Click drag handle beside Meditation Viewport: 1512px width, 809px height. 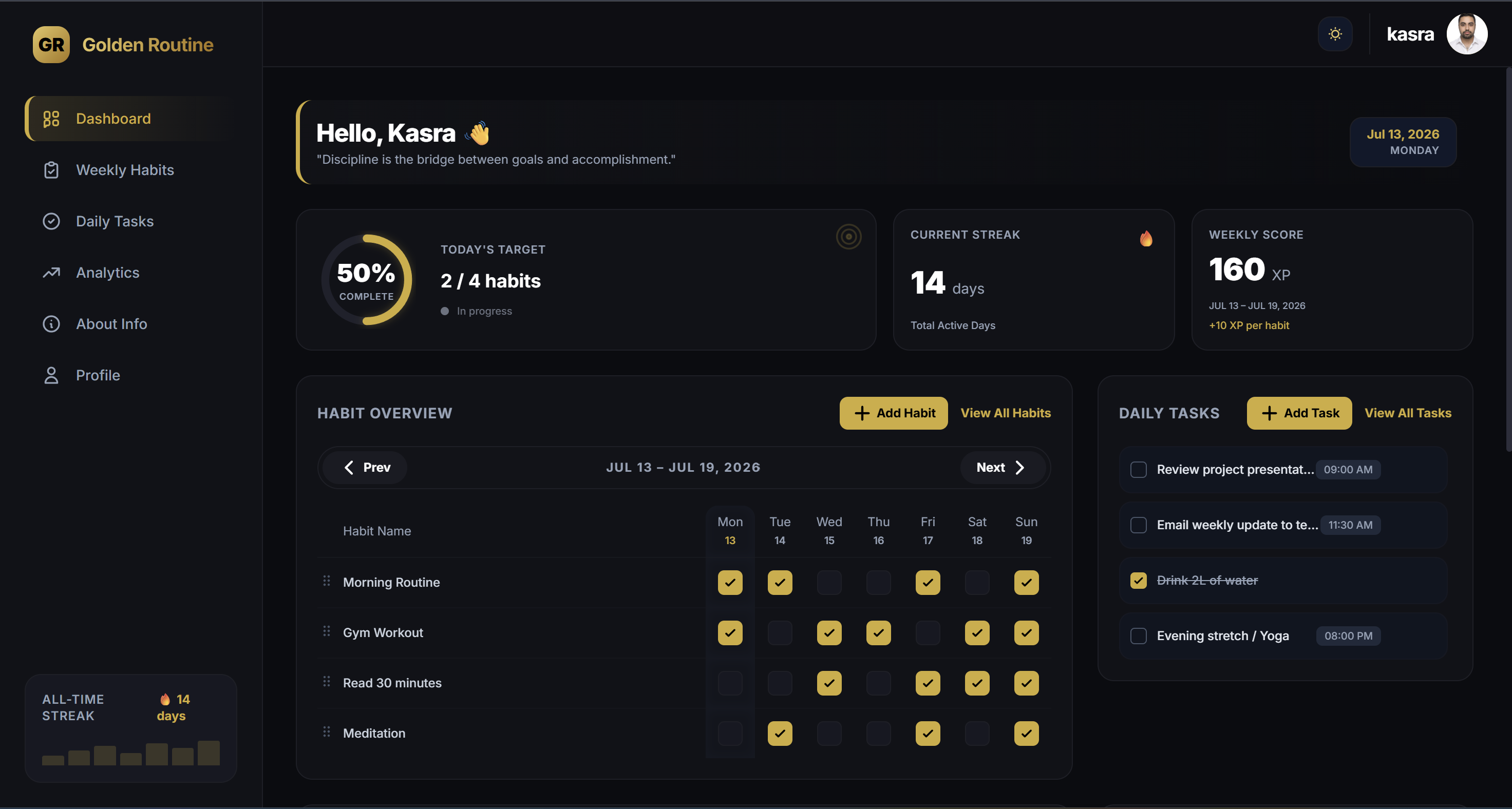click(x=326, y=732)
